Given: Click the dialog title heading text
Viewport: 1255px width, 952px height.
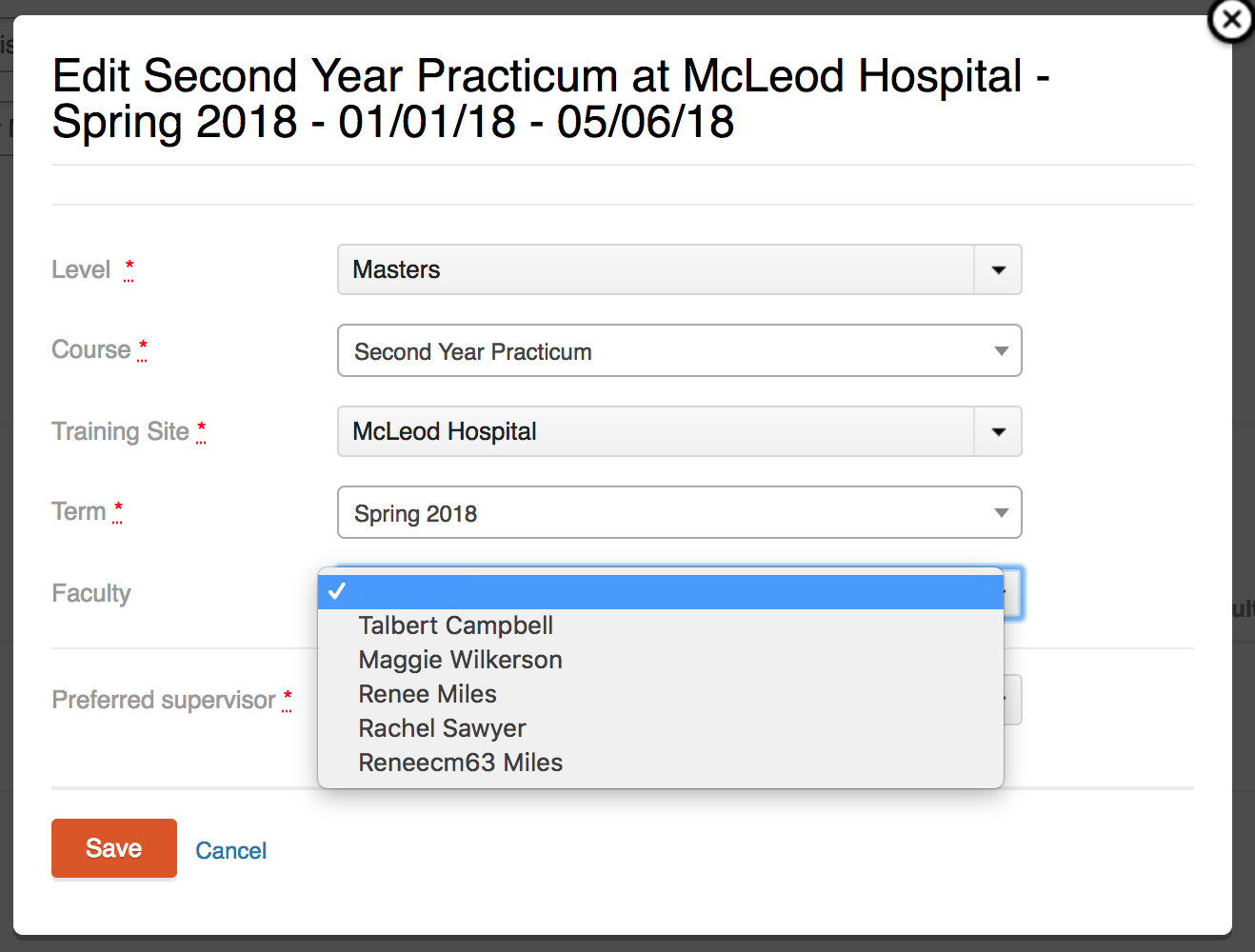Looking at the screenshot, I should click(550, 99).
